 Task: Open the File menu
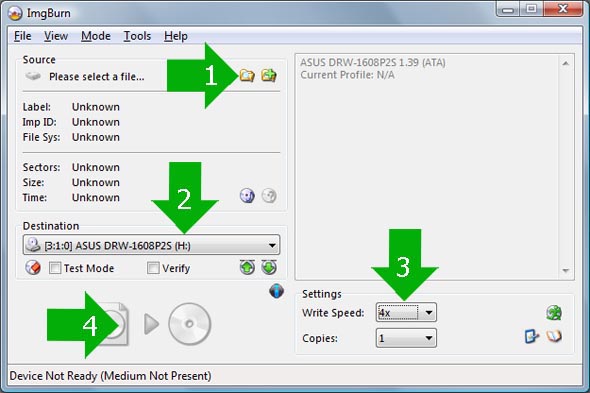coord(23,36)
